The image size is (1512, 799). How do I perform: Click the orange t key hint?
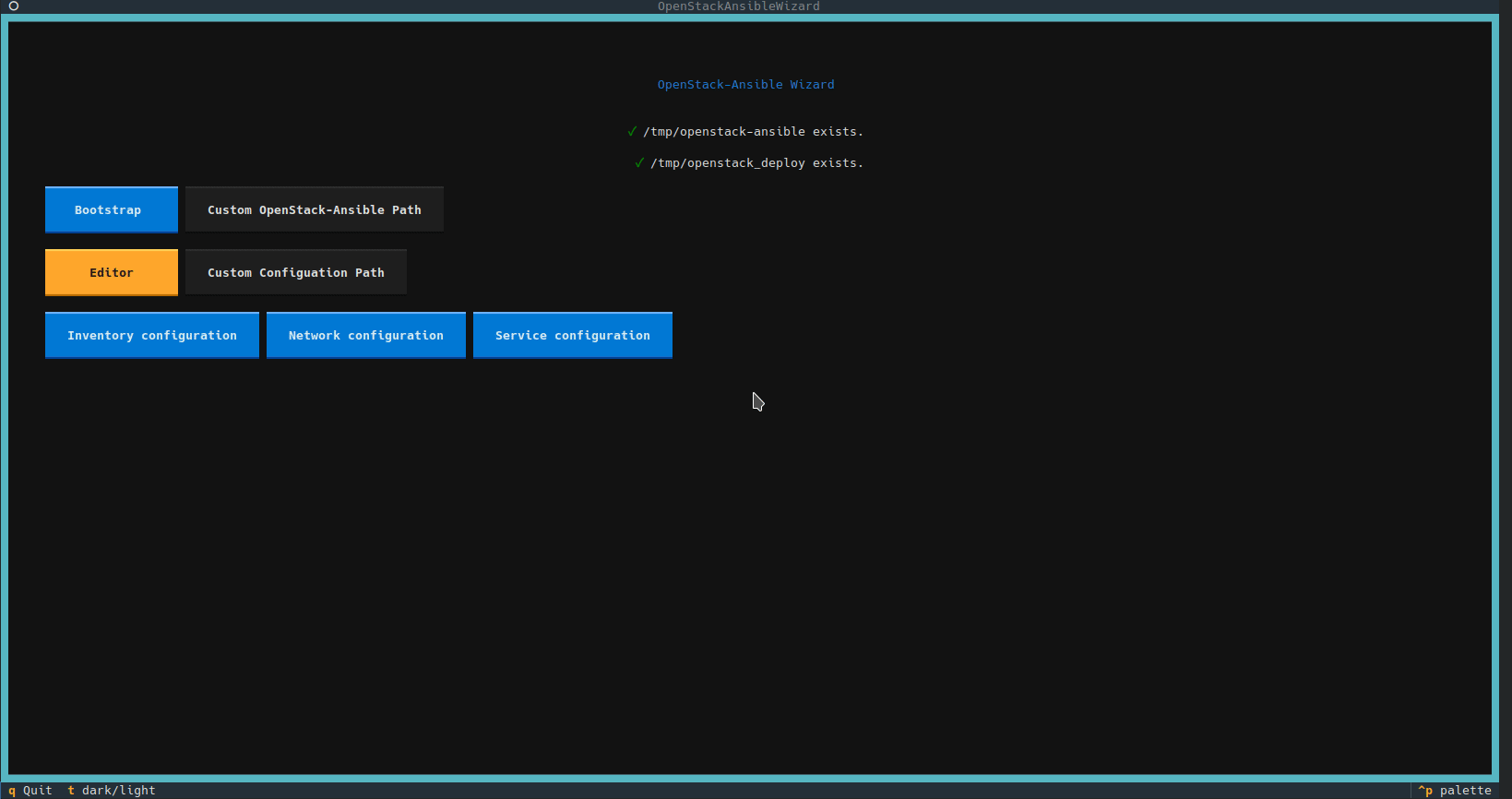71,791
